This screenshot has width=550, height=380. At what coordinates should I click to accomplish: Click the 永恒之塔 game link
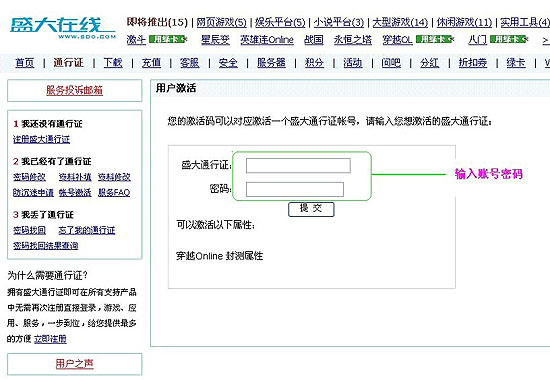(x=353, y=40)
